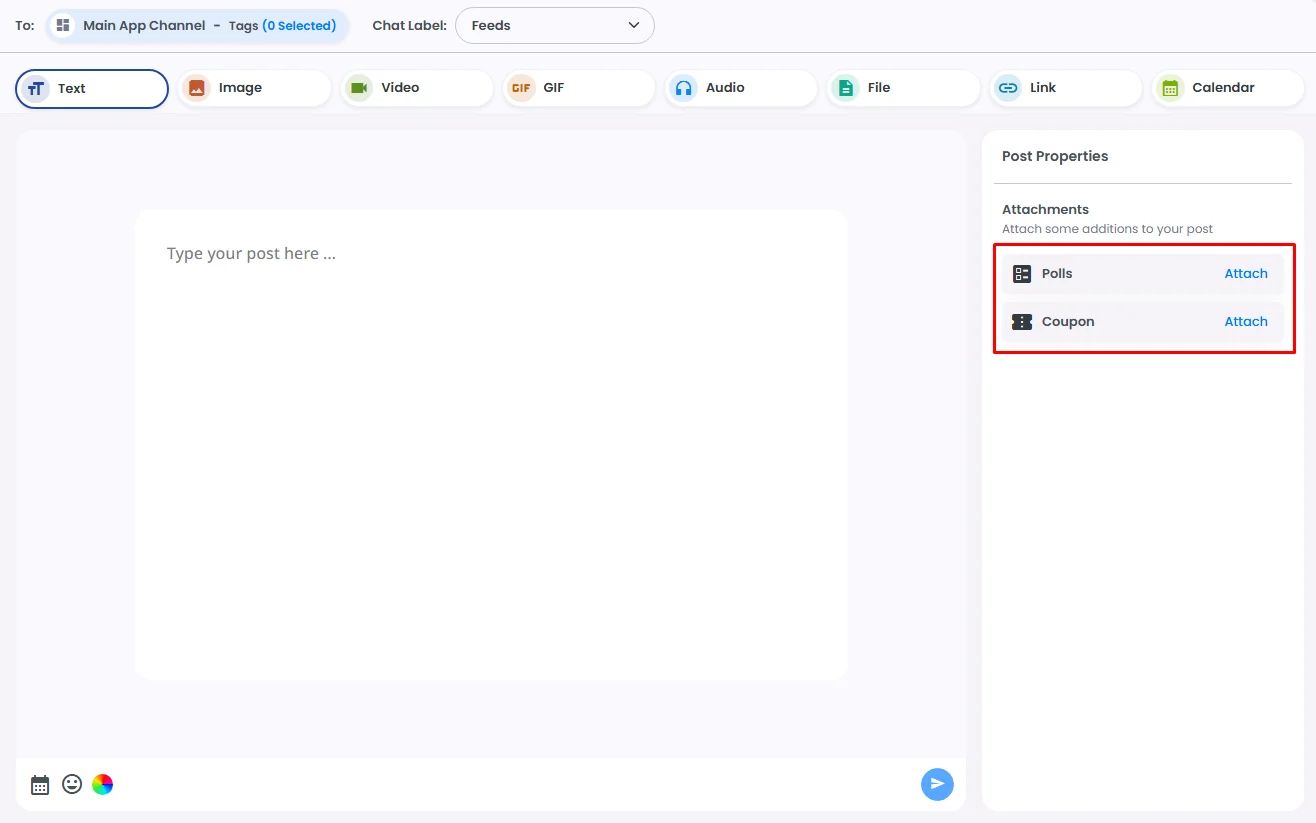1316x823 pixels.
Task: Select the Link post type
Action: 1066,88
